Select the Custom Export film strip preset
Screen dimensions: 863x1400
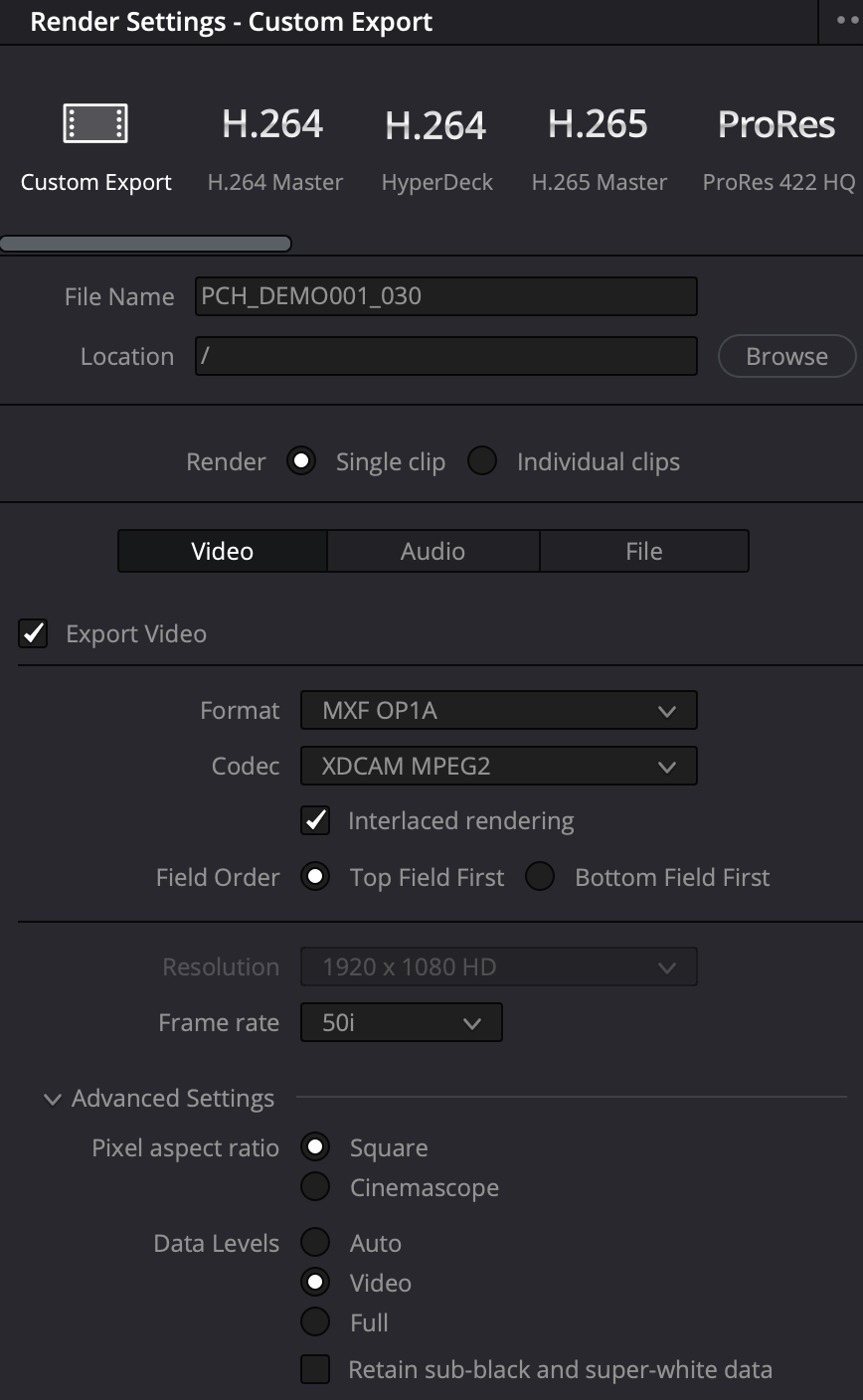pyautogui.click(x=95, y=124)
